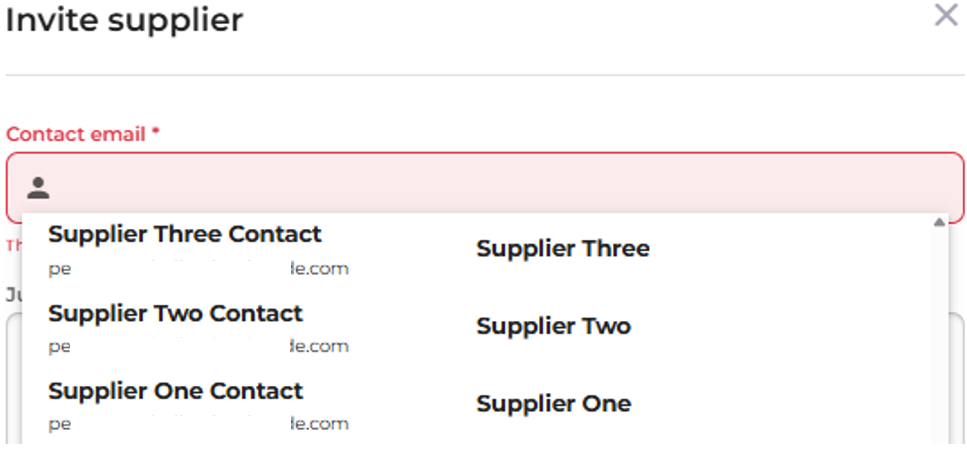Select Supplier Three Contact suggestion
The image size is (967, 449).
point(185,234)
